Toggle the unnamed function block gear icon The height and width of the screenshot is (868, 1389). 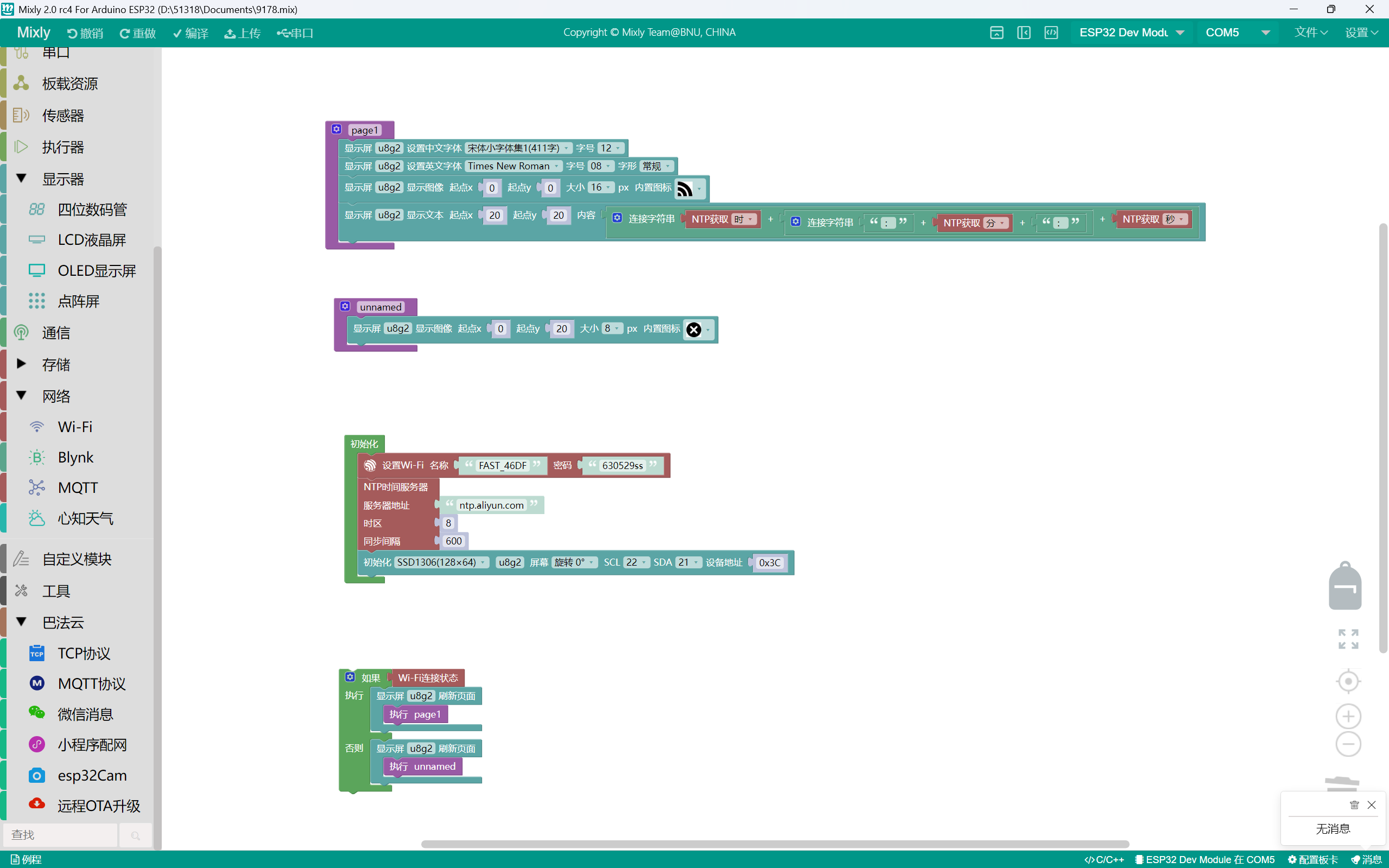click(345, 307)
